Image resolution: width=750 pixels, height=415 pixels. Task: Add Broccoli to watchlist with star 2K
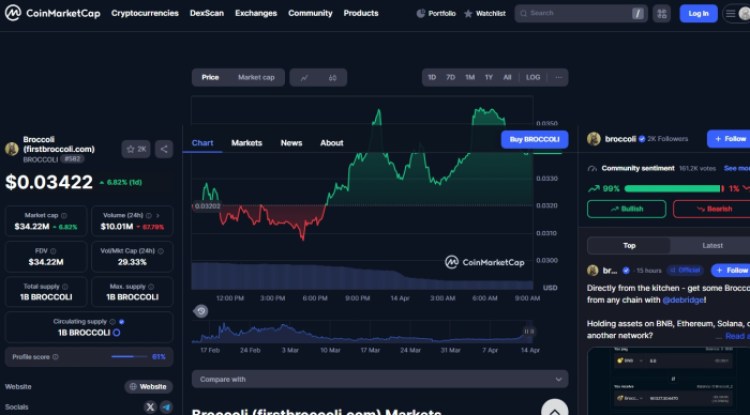[x=136, y=149]
